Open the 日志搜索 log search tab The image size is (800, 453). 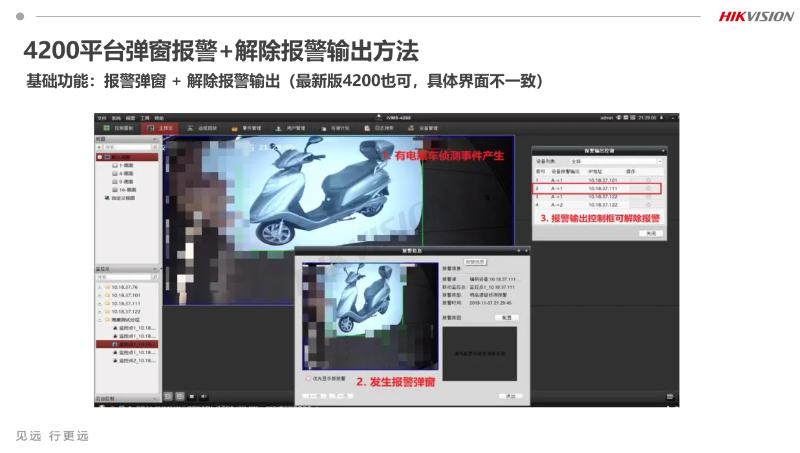pos(379,128)
